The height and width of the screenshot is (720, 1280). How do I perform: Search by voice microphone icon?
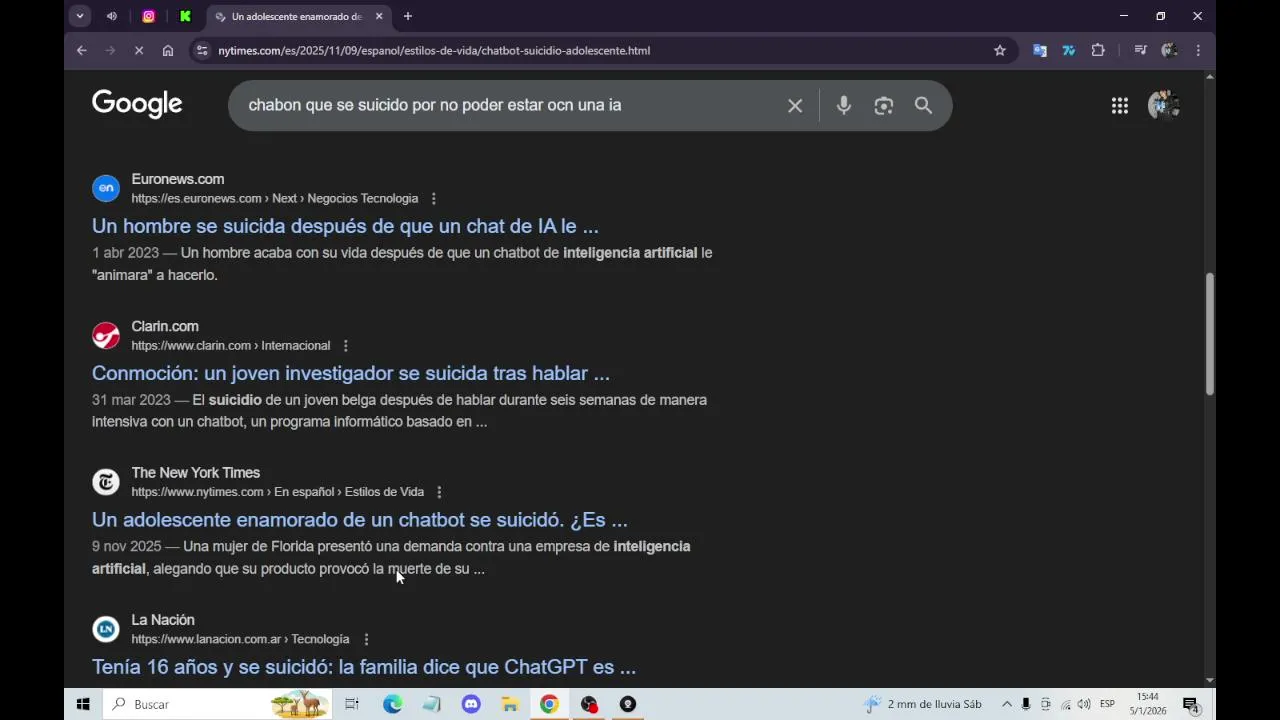tap(844, 105)
